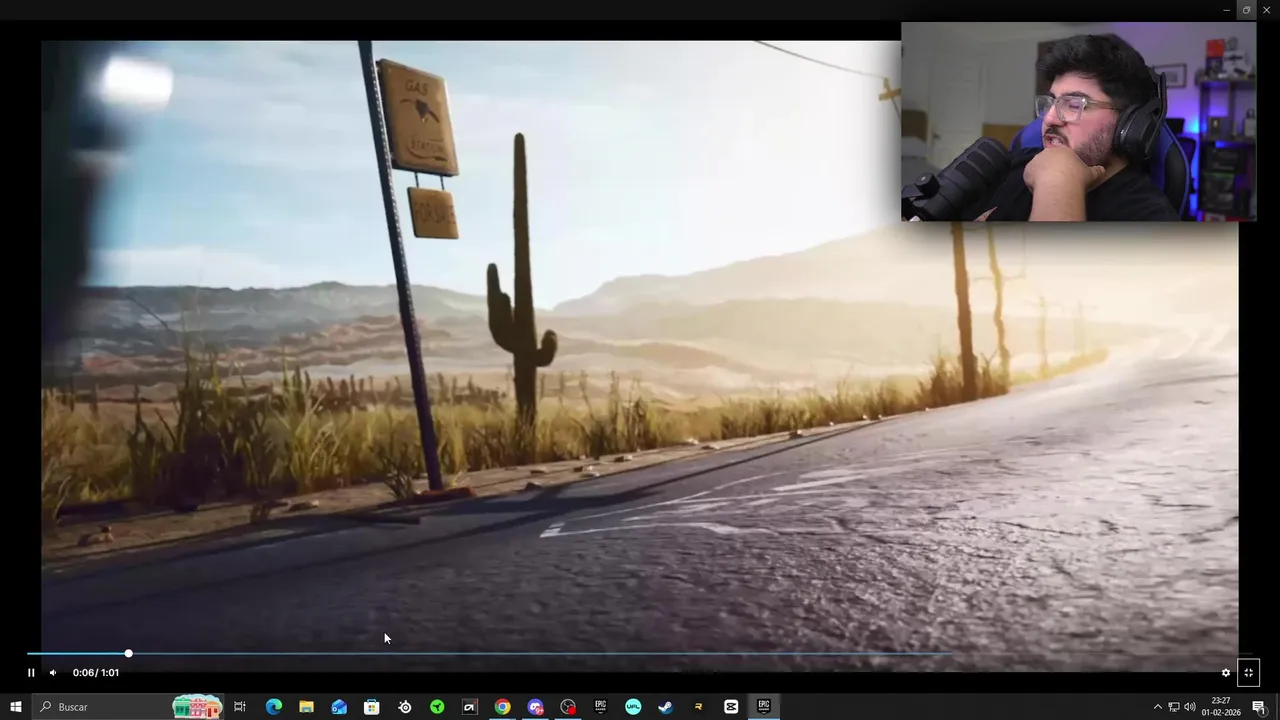Open the first Epic Games icon in the taskbar

601,707
